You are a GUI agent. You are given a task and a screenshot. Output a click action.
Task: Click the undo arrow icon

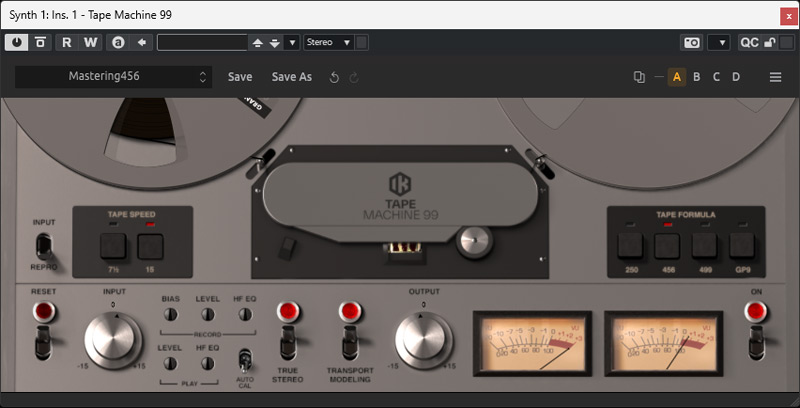pyautogui.click(x=334, y=77)
